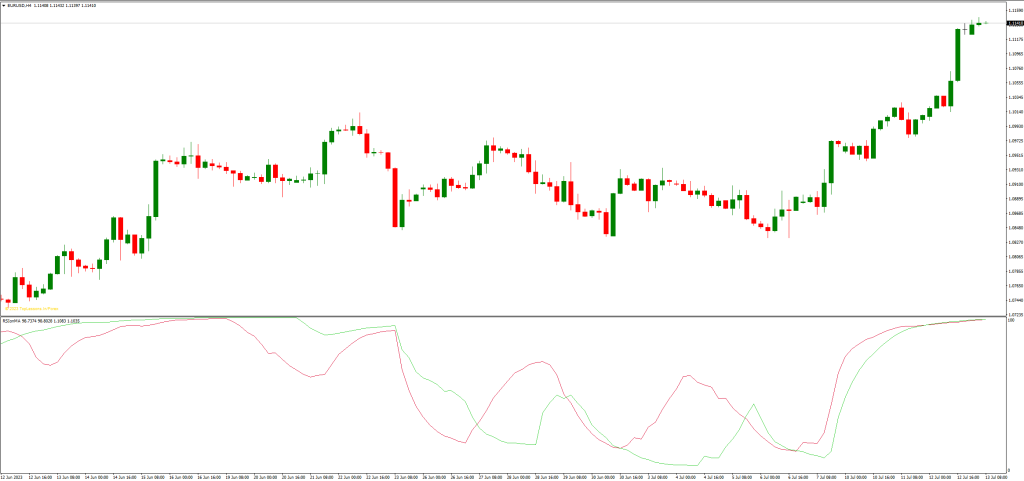Click the 12 Jun 2023 date on time axis
This screenshot has height=481, width=1024.
[14, 475]
